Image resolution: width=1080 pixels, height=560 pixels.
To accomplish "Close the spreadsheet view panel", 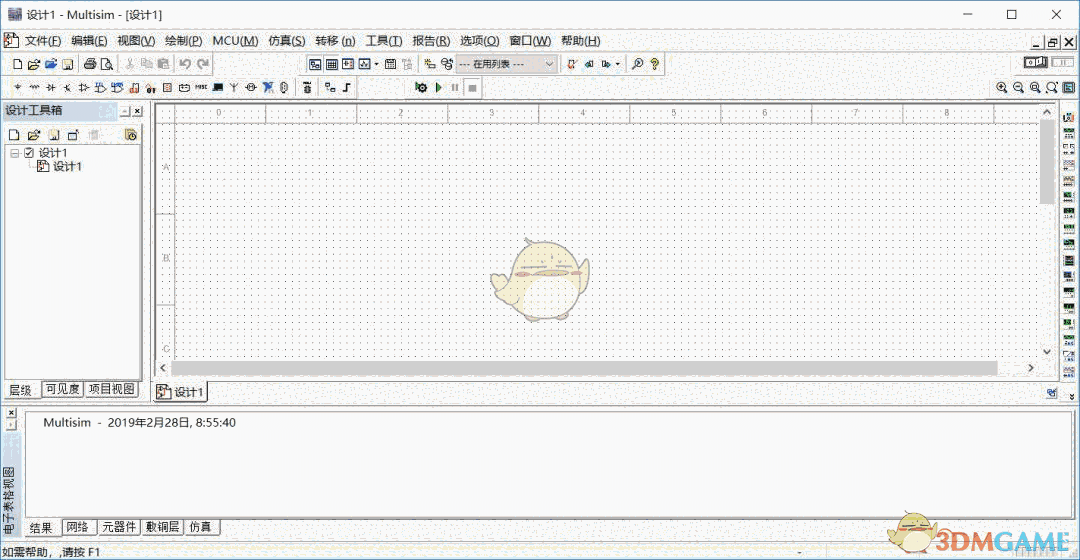I will pyautogui.click(x=11, y=413).
